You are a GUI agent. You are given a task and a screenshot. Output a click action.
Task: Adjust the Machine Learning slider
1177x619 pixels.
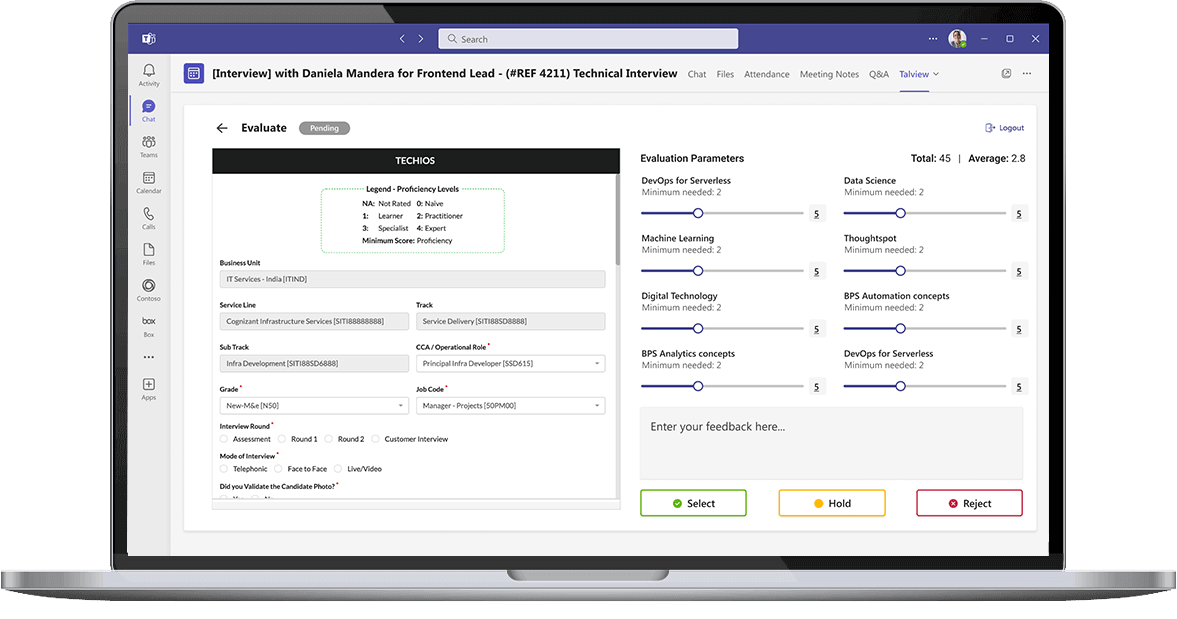pyautogui.click(x=698, y=271)
